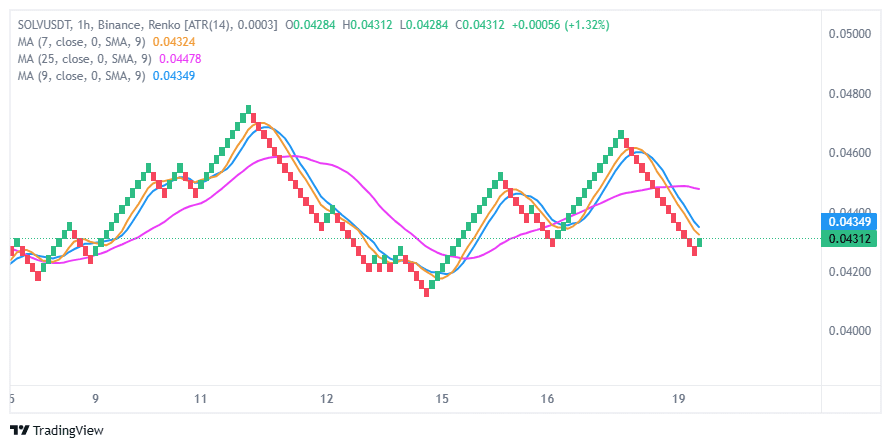The height and width of the screenshot is (448, 891).
Task: Click the open value O0.04284
Action: click(x=310, y=25)
